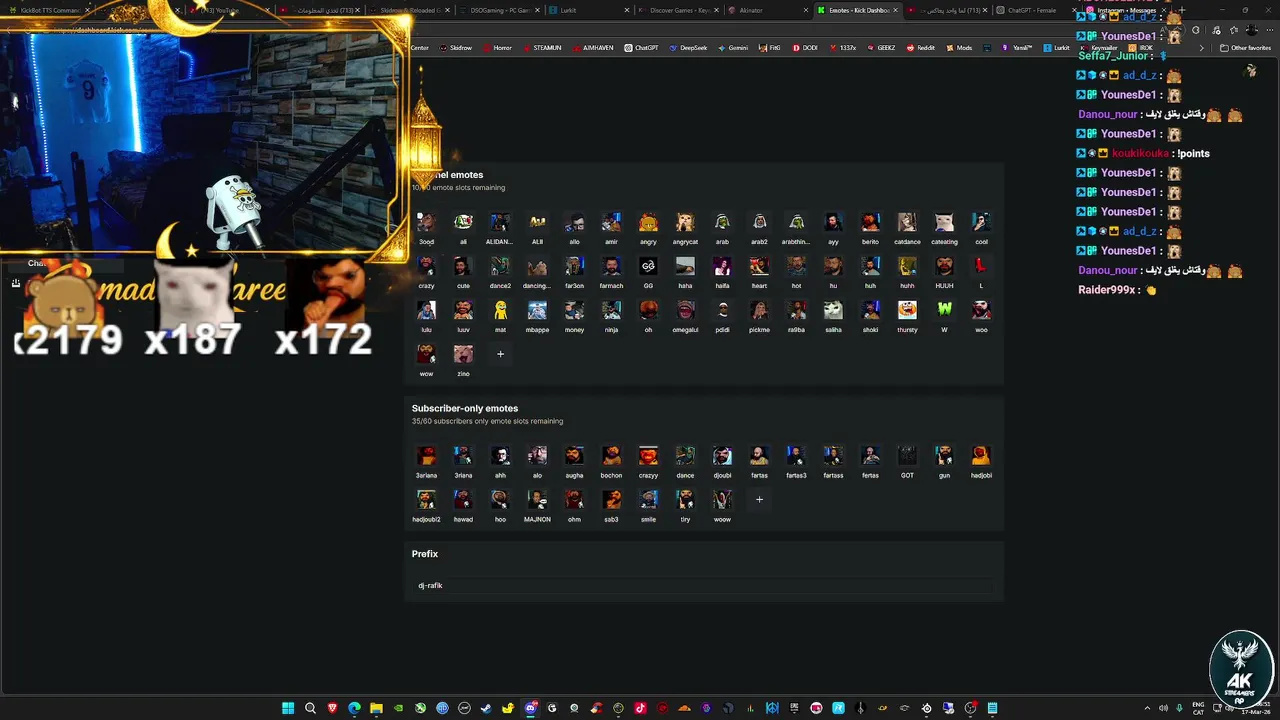Screen dimensions: 1280x720
Task: Open the 1337x bookmark
Action: (842, 48)
